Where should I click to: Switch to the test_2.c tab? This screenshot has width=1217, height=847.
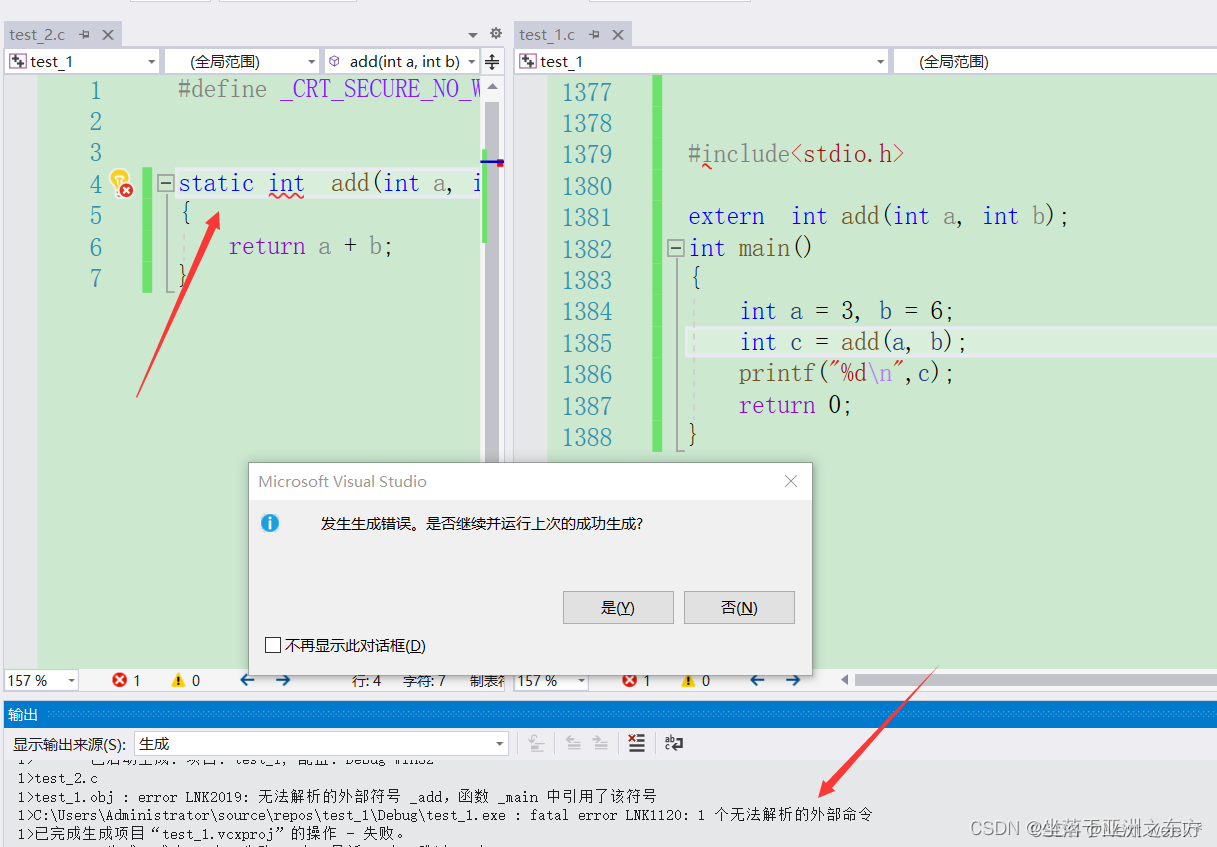pyautogui.click(x=38, y=33)
